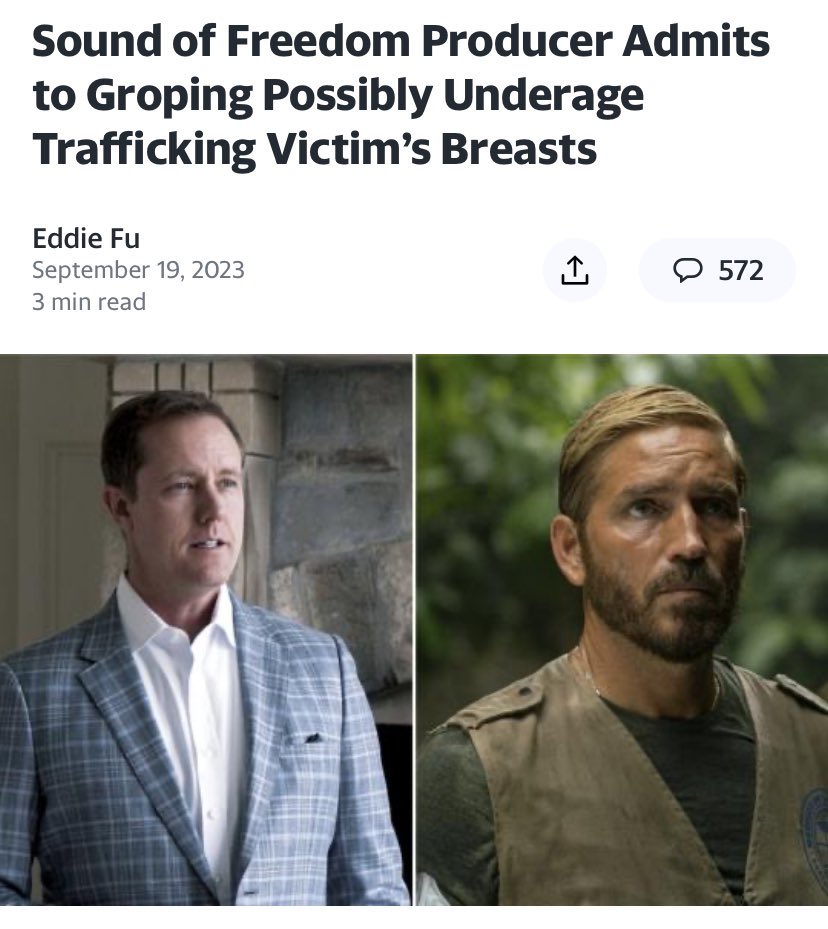The width and height of the screenshot is (828, 929).
Task: Tap the pocket square on plaid blazer
Action: [x=303, y=739]
